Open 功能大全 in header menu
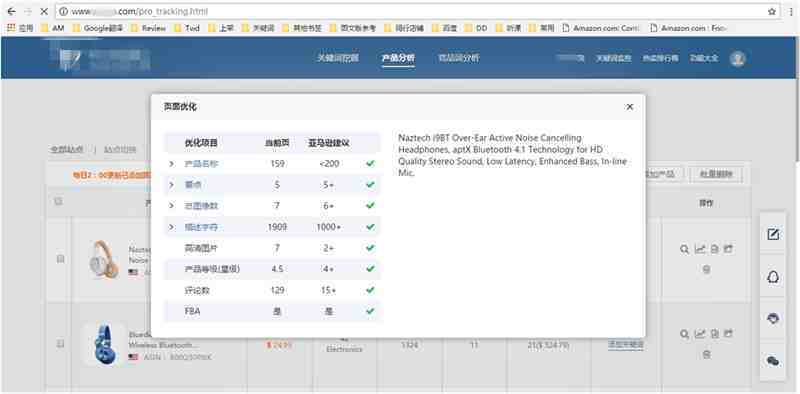800x394 pixels. (x=704, y=58)
